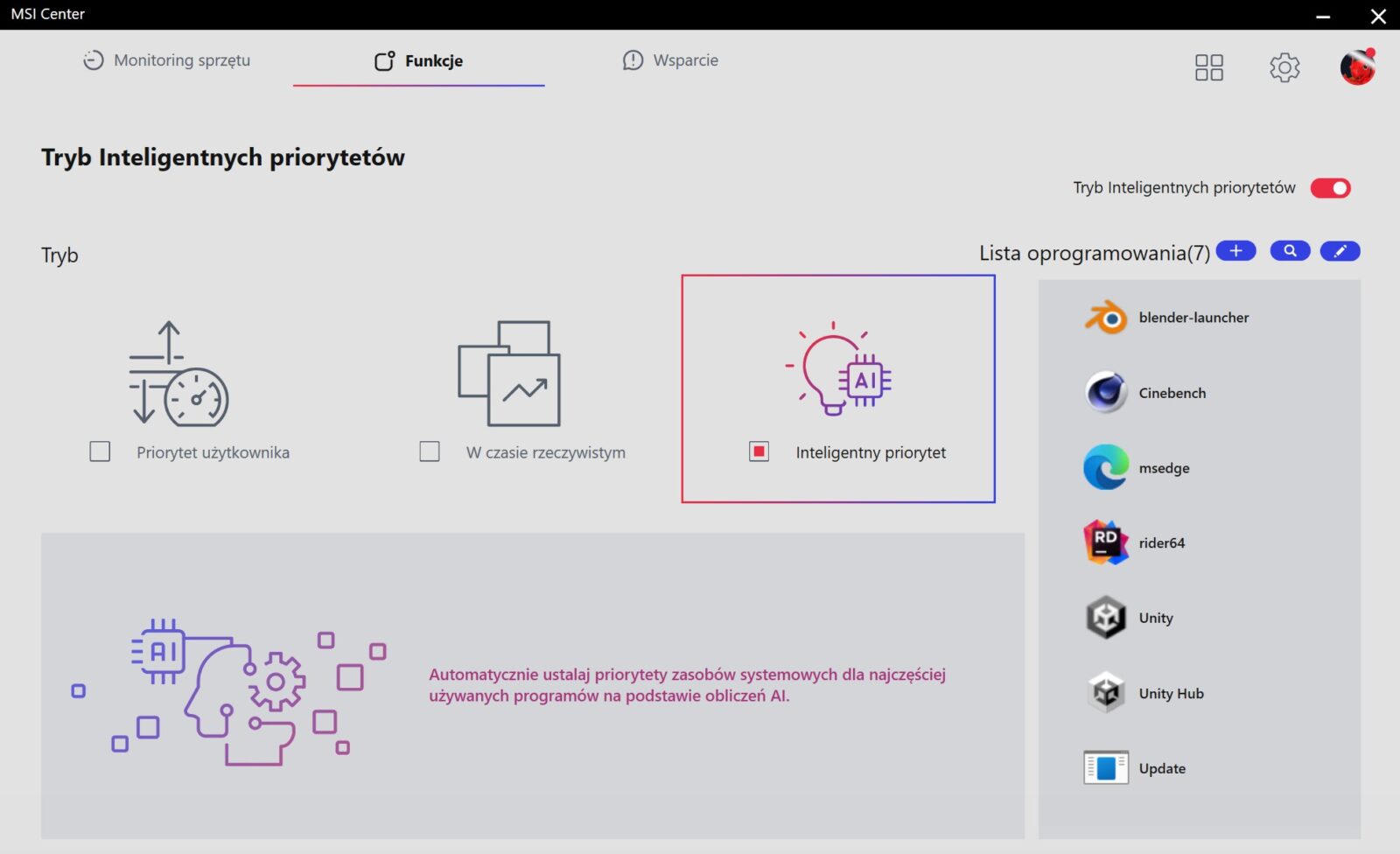
Task: Check the Priorytet użytkownika checkbox
Action: click(101, 451)
